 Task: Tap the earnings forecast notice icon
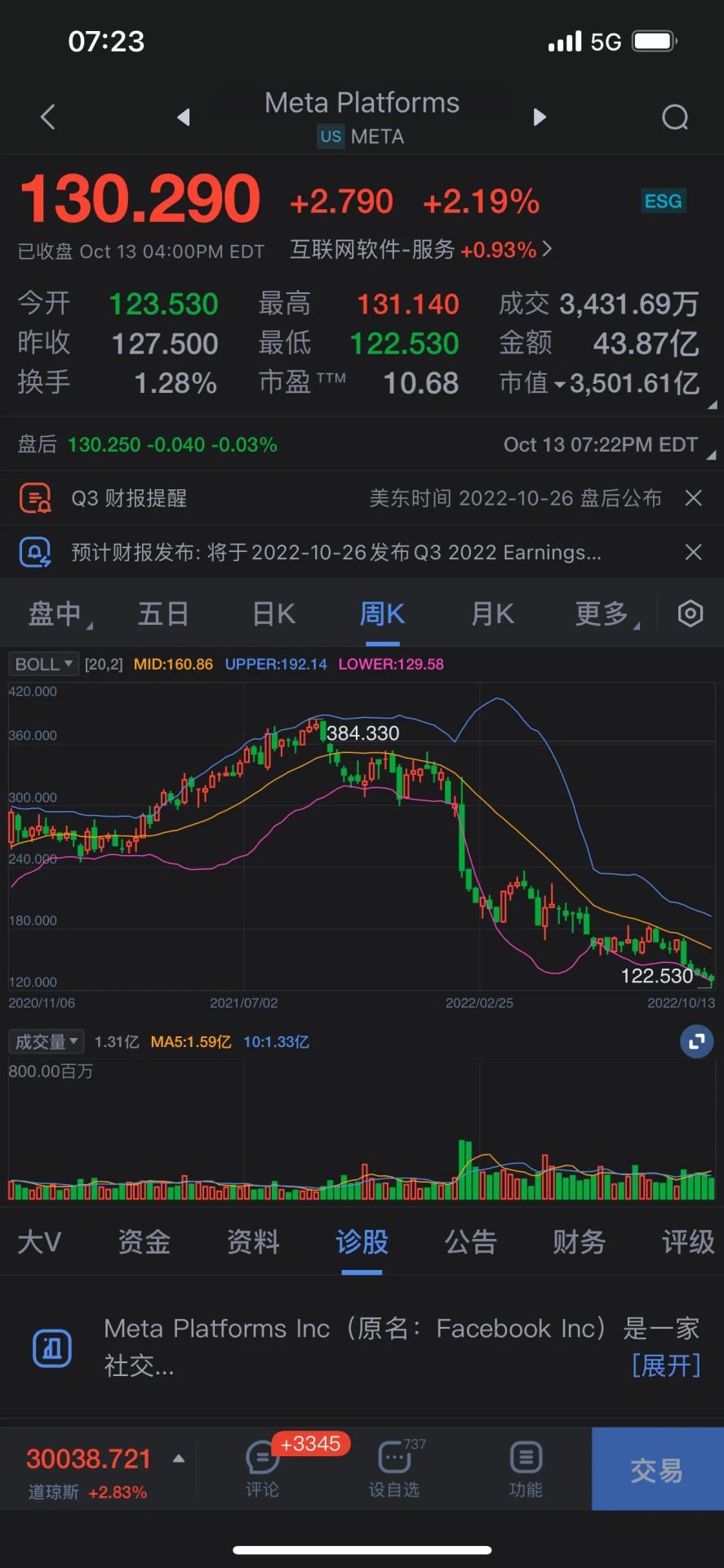click(35, 553)
